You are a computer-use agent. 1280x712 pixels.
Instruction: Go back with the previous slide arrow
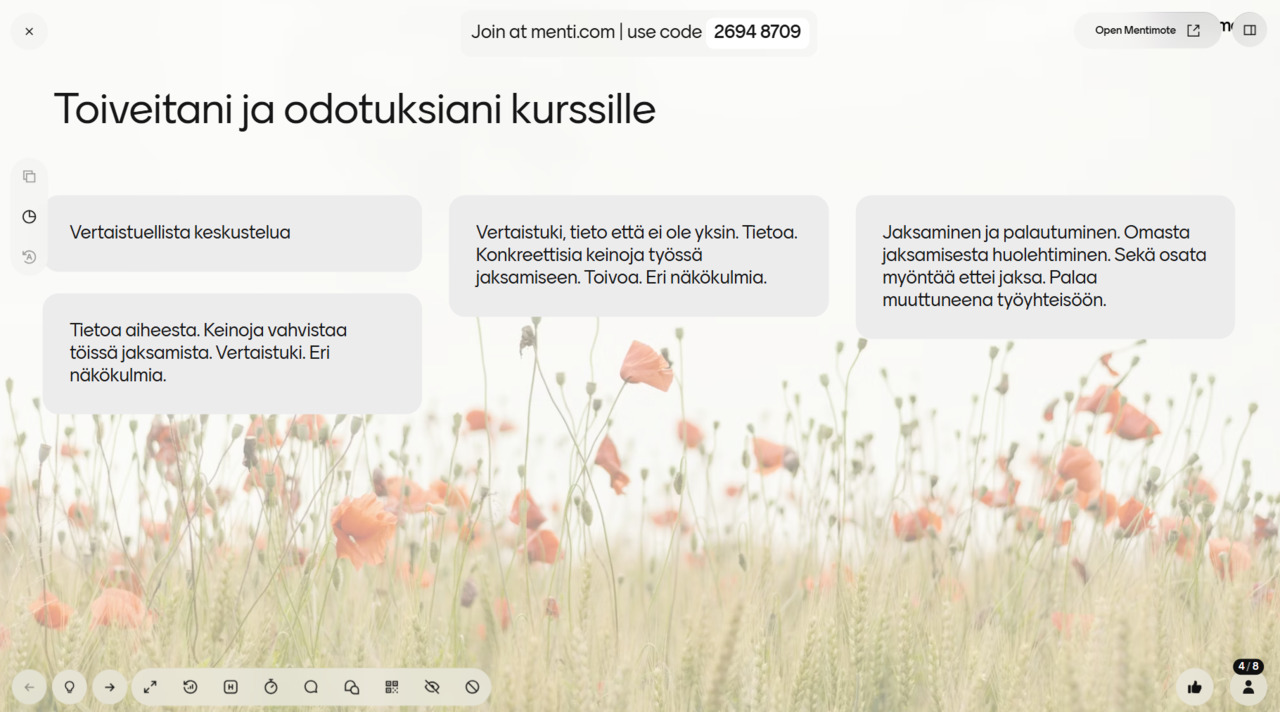pyautogui.click(x=29, y=687)
